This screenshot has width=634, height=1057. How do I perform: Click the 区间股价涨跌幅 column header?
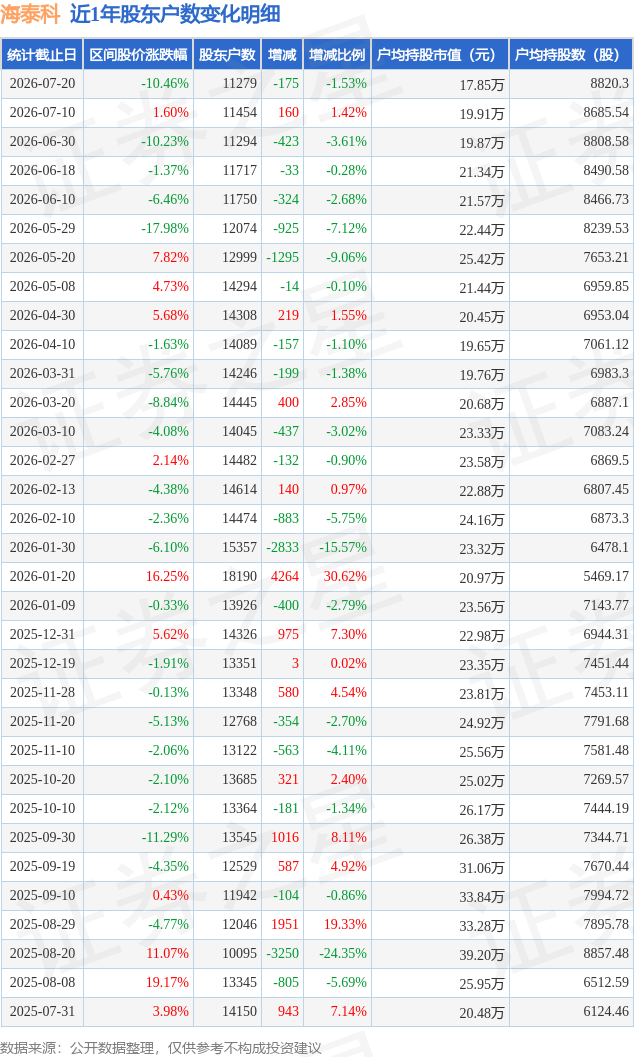138,55
